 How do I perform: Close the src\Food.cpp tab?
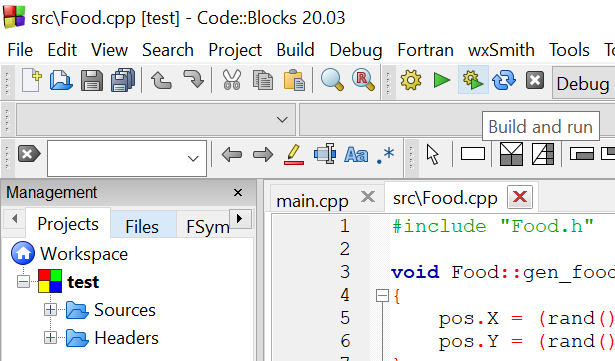point(520,197)
